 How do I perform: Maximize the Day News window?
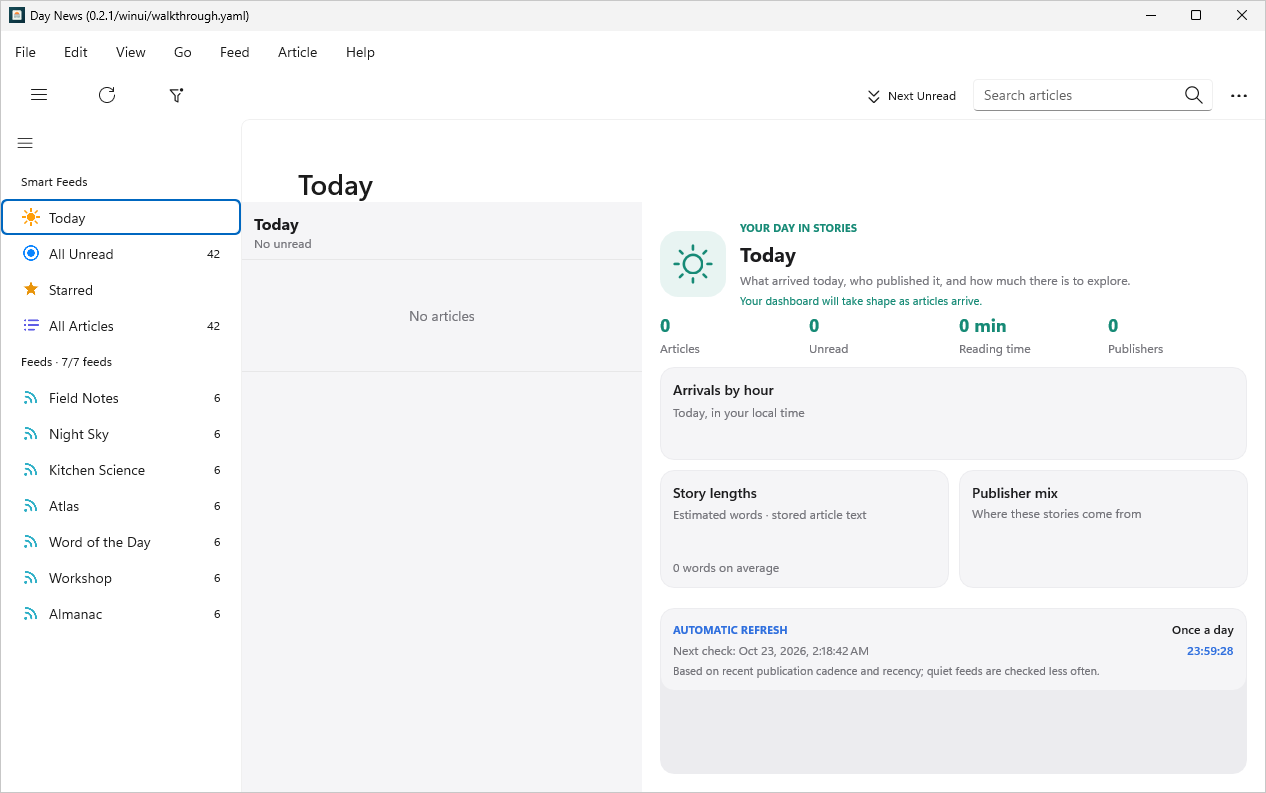(x=1196, y=15)
